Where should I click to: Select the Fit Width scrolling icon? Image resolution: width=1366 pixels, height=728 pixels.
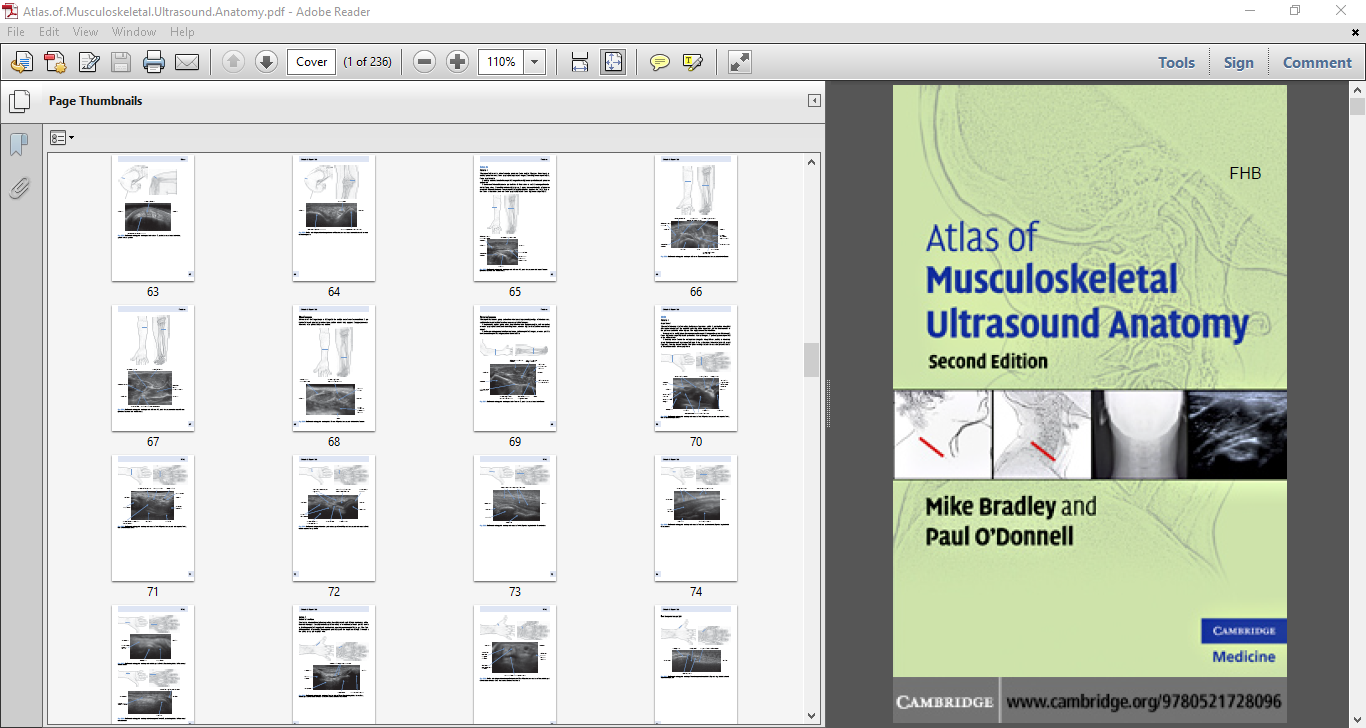pos(580,62)
